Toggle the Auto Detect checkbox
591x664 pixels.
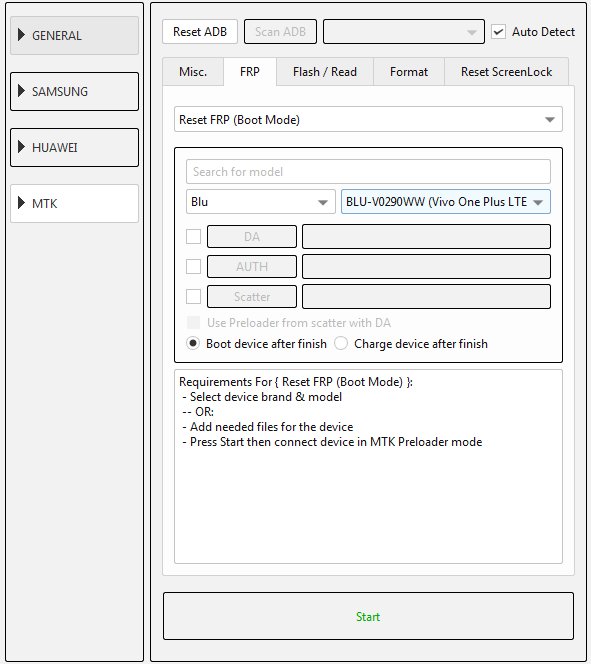[498, 32]
